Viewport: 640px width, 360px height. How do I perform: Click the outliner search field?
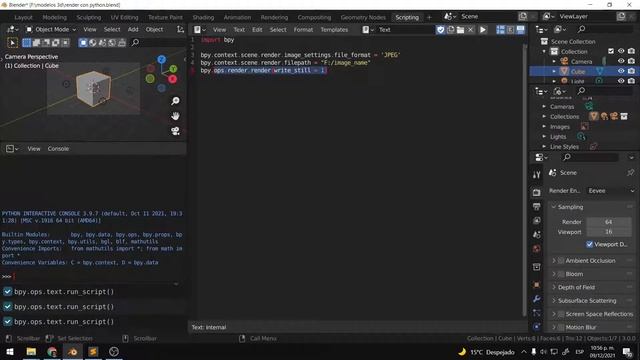coord(604,29)
